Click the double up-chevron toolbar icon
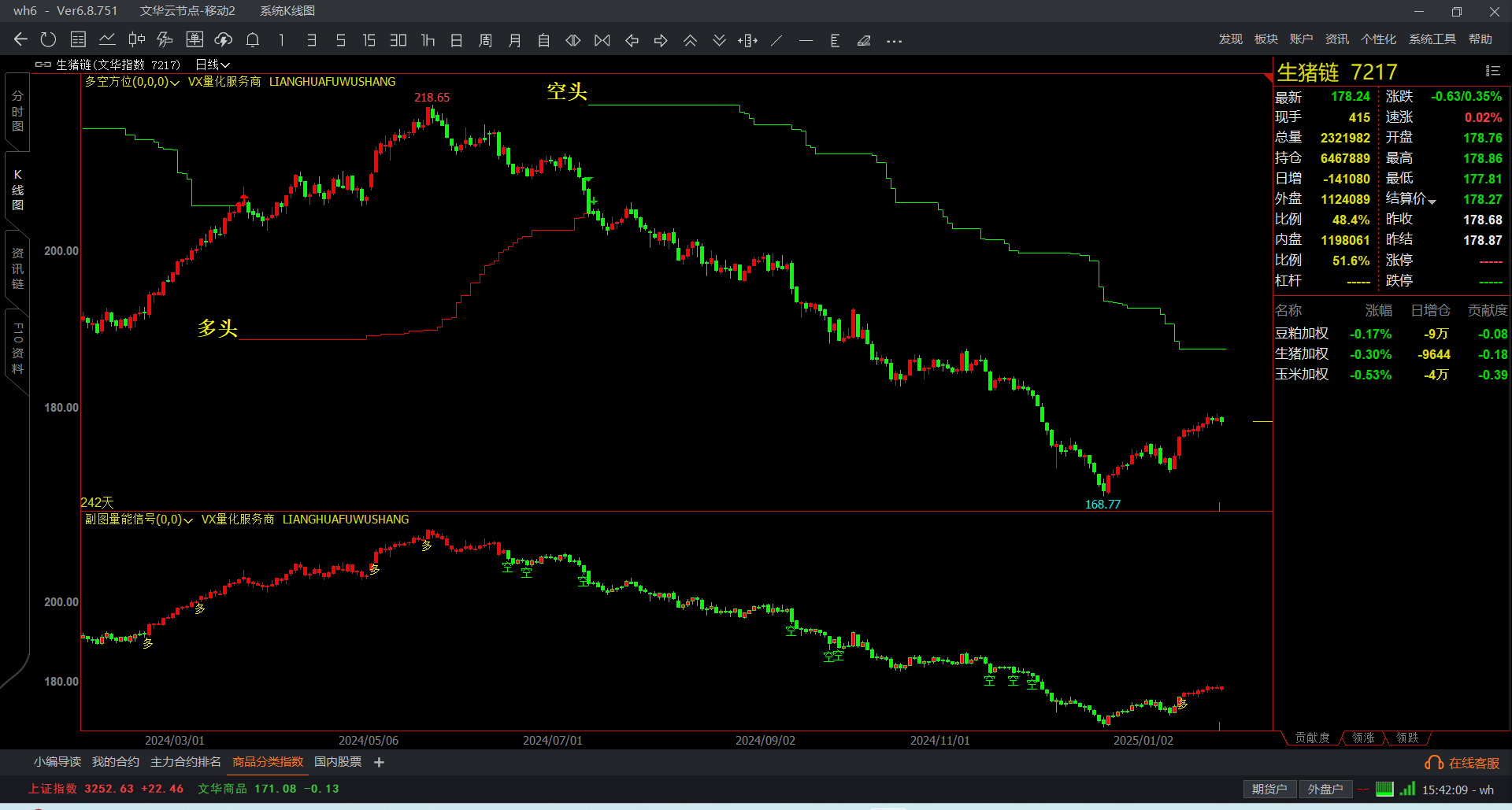 pos(690,40)
